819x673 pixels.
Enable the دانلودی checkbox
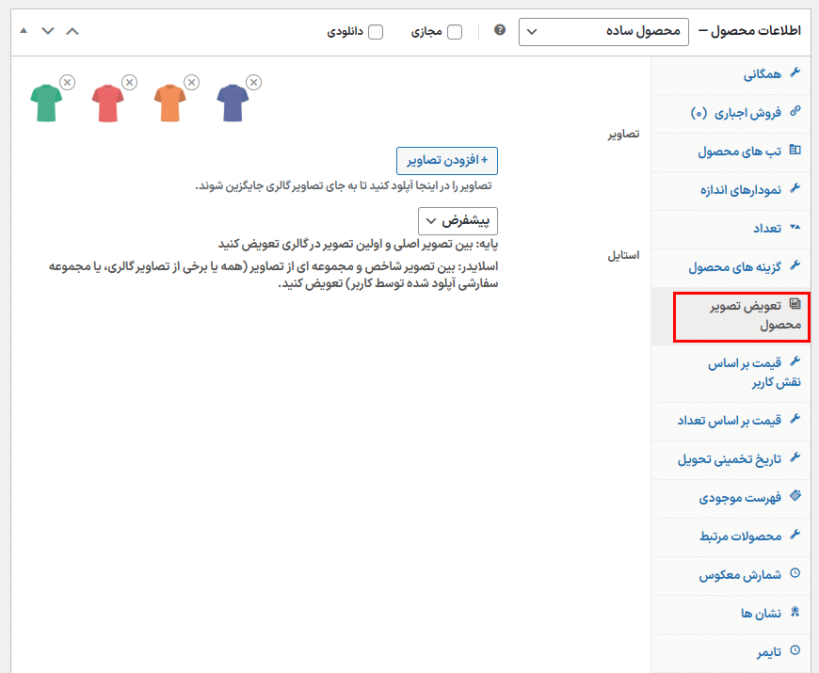point(376,32)
